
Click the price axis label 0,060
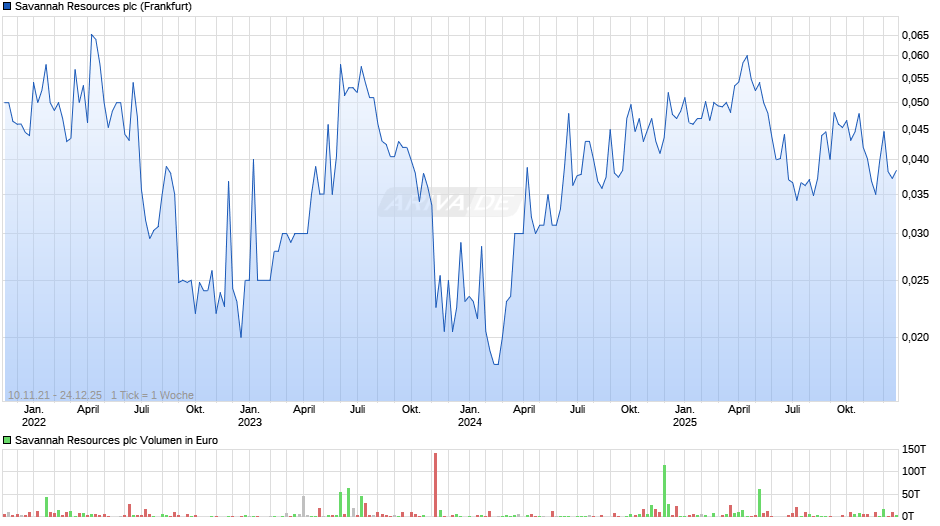[x=915, y=55]
